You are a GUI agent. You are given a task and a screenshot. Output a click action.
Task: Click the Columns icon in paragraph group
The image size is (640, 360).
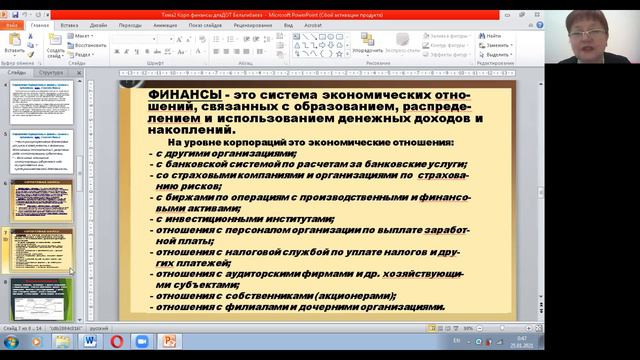260,52
